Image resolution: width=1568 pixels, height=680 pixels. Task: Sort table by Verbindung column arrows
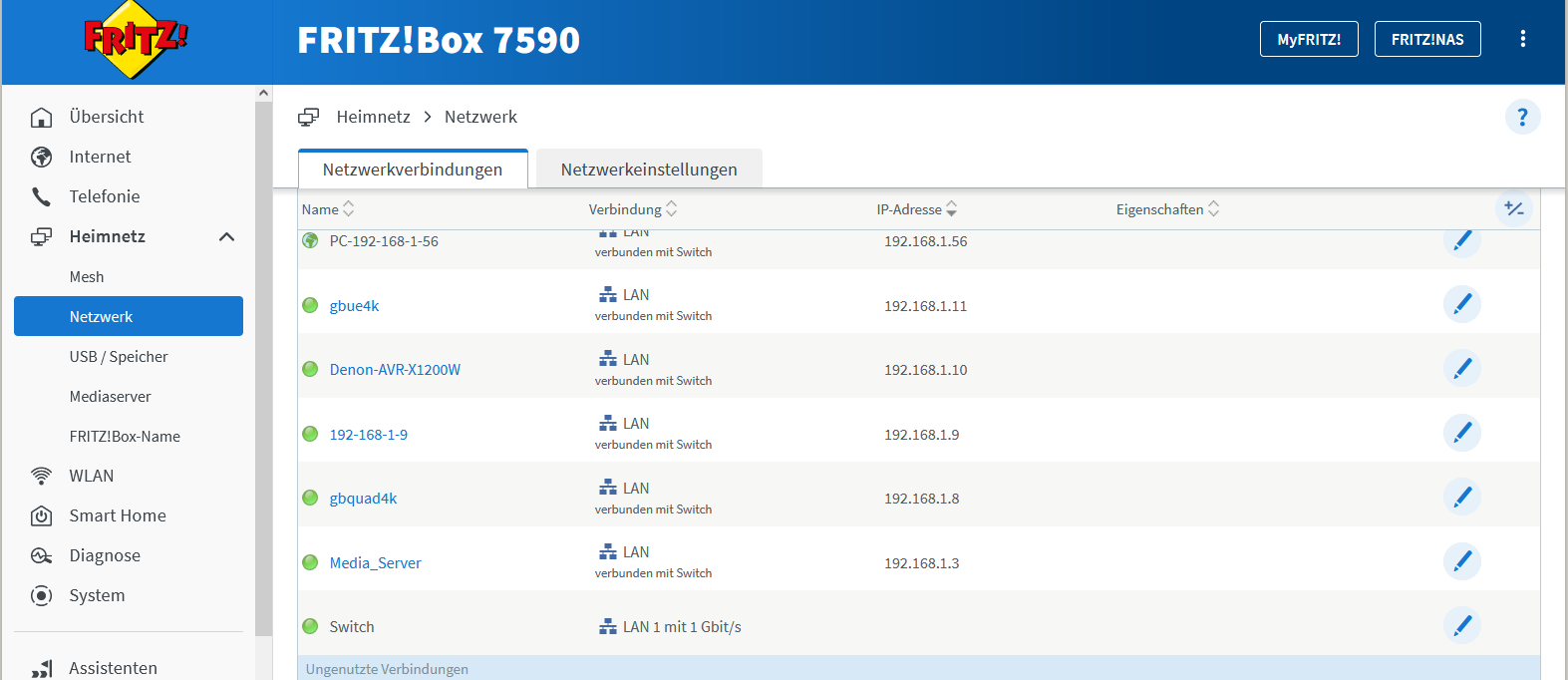[671, 208]
